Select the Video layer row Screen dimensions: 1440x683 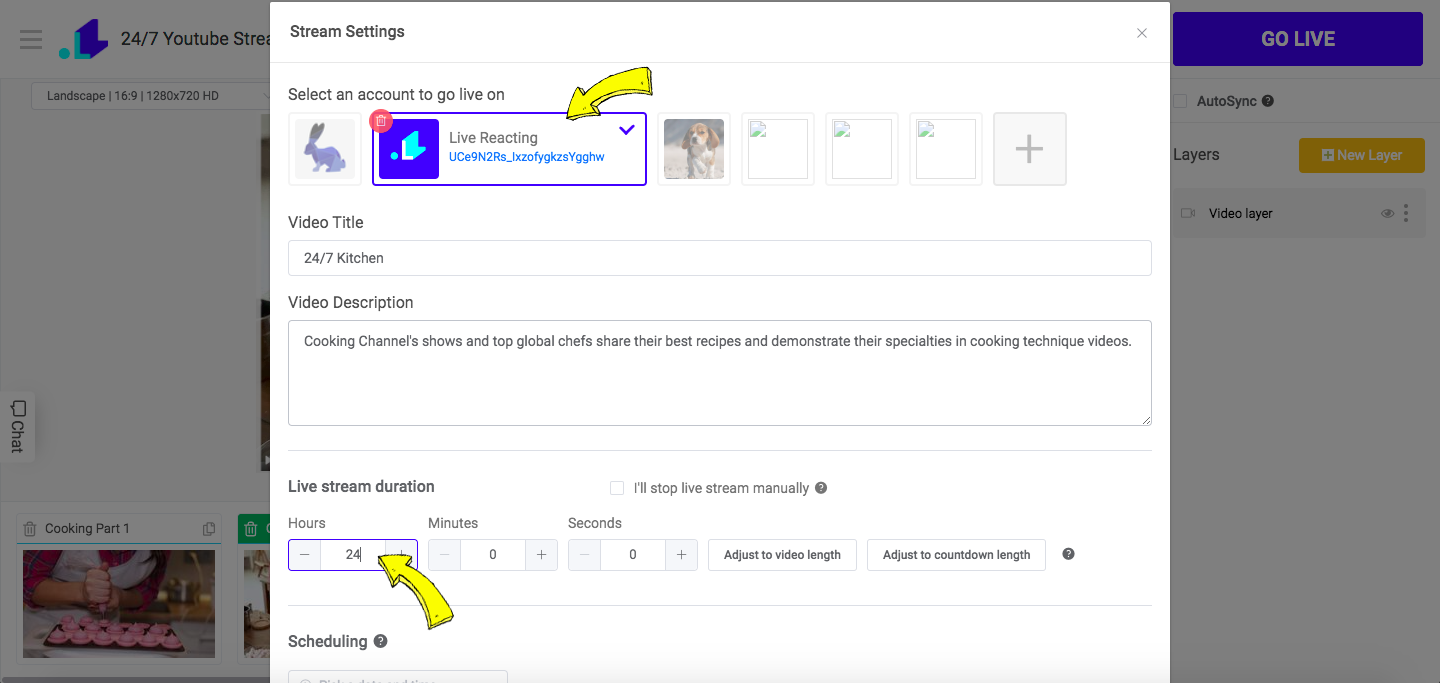click(x=1299, y=214)
